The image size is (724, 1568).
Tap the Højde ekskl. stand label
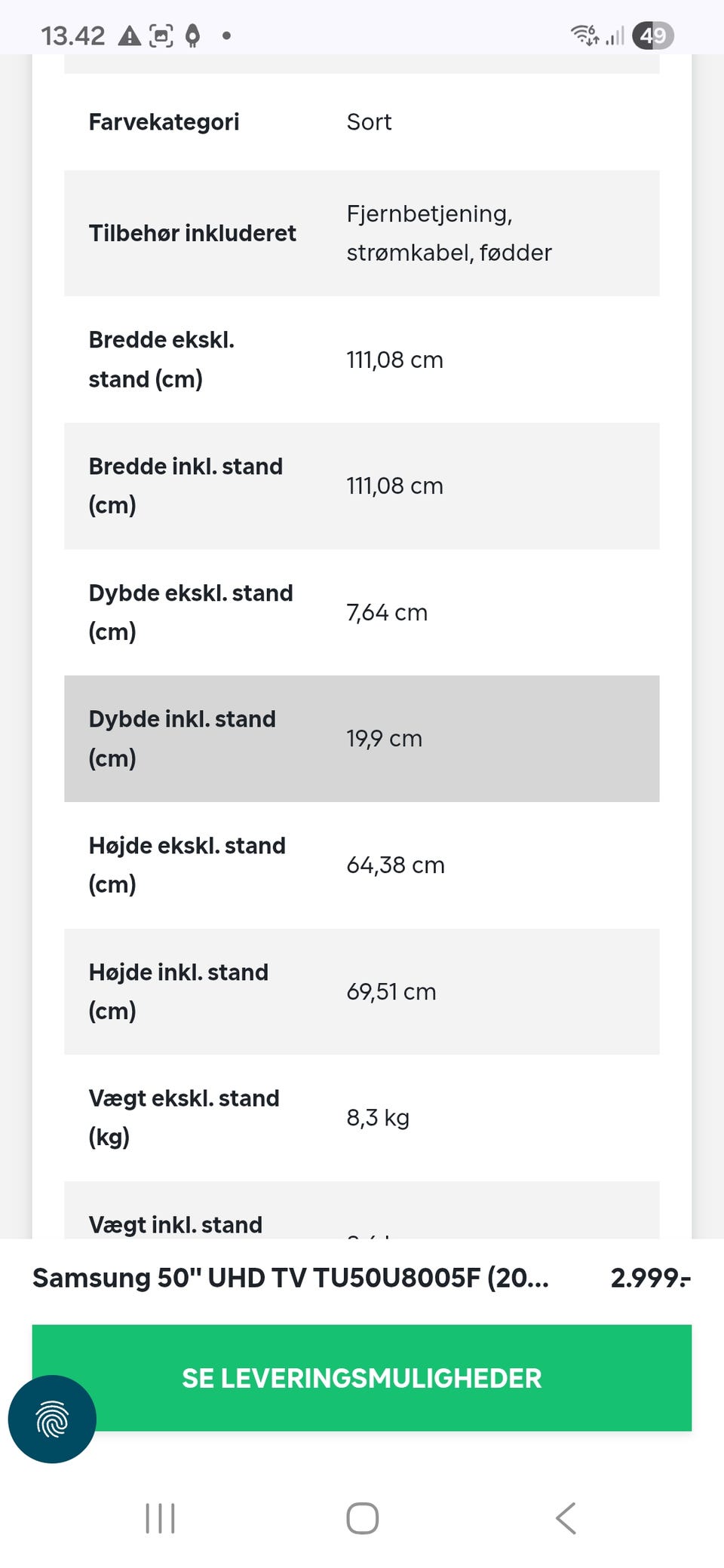tap(187, 865)
